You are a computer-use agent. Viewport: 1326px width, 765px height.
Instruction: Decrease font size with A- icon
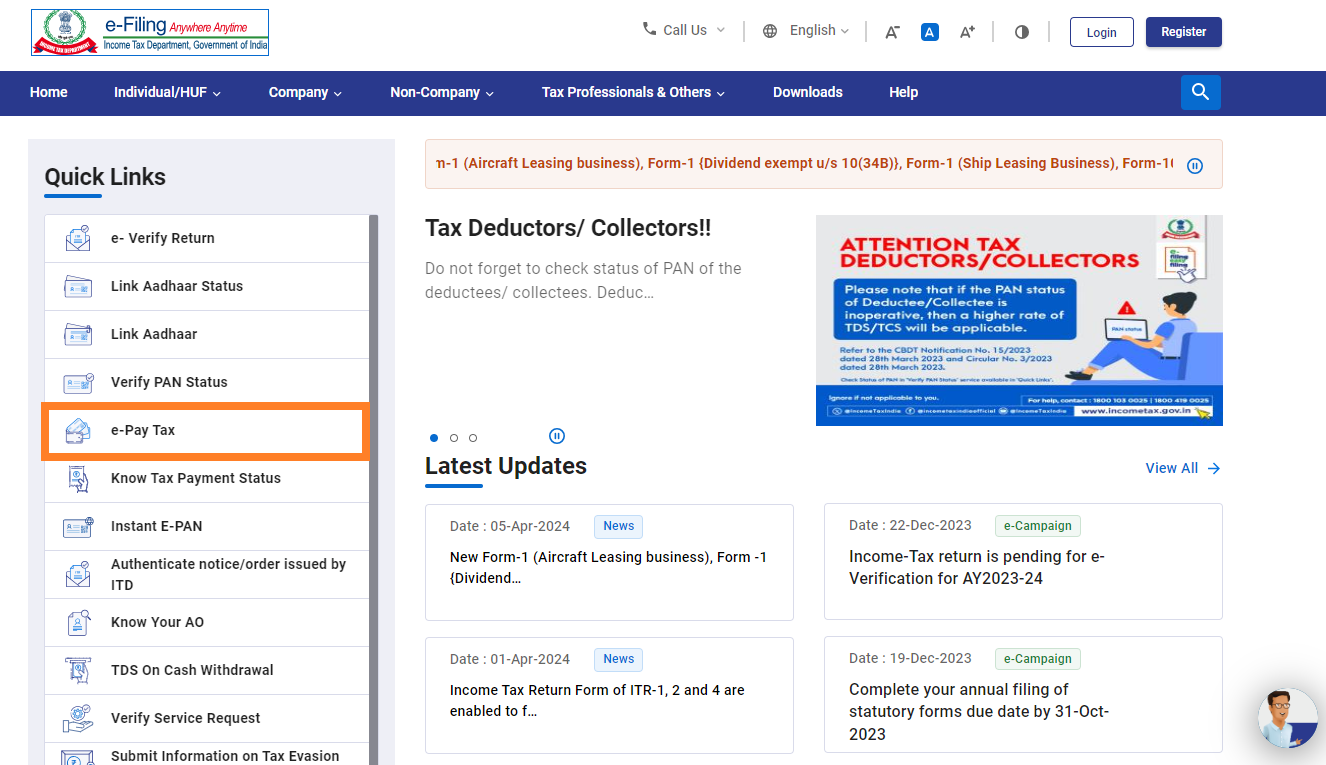[x=892, y=32]
